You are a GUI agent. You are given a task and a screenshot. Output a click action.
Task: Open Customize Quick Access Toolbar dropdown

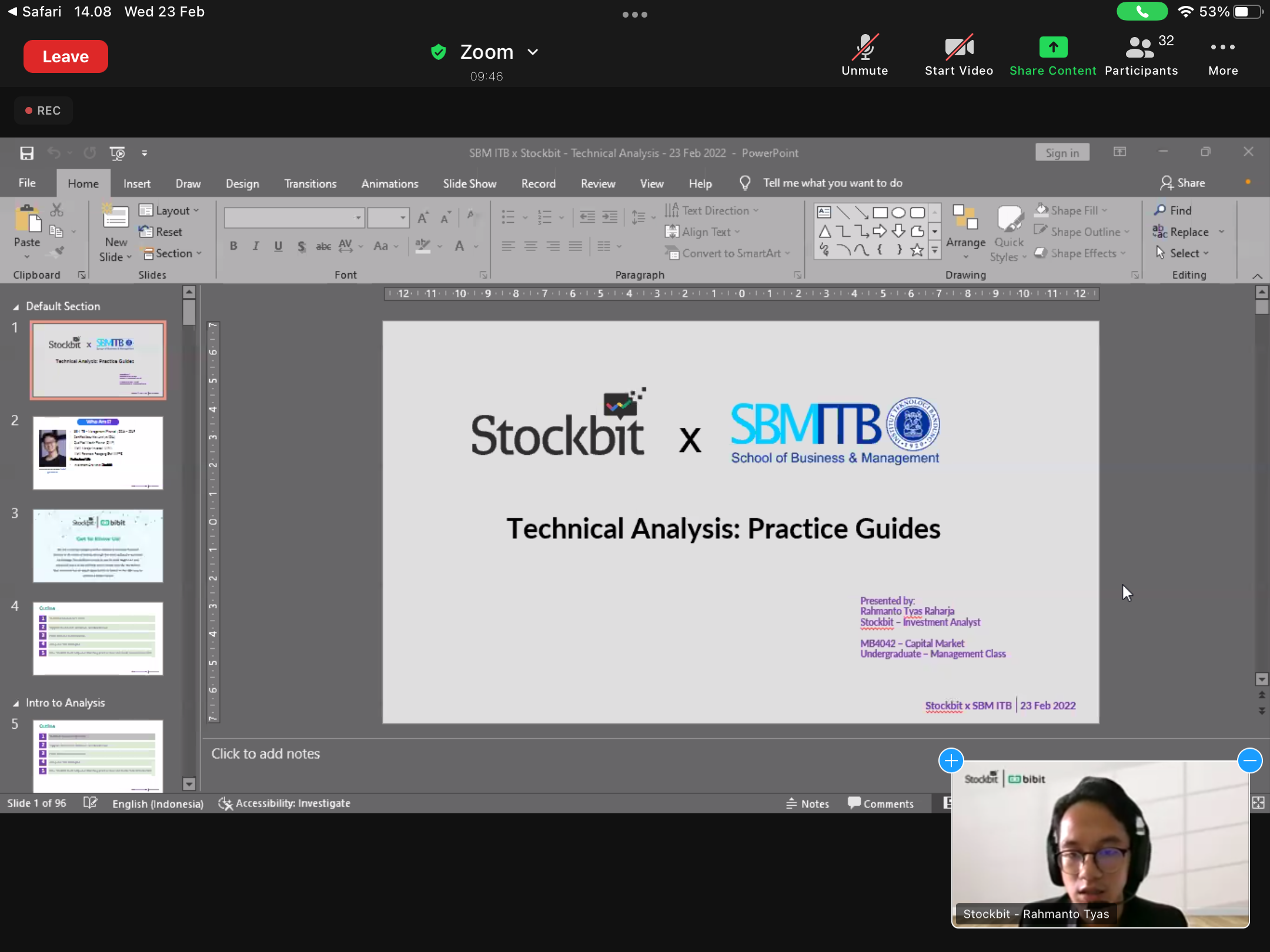tap(144, 153)
